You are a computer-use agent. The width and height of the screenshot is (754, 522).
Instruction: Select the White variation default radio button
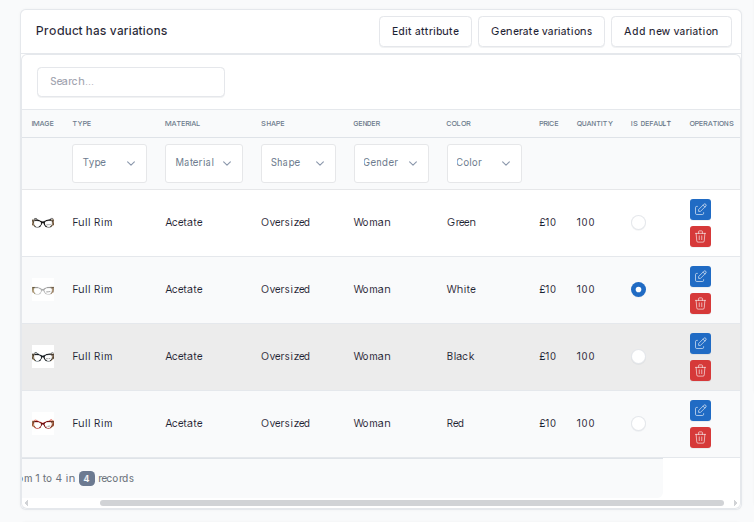pyautogui.click(x=638, y=289)
